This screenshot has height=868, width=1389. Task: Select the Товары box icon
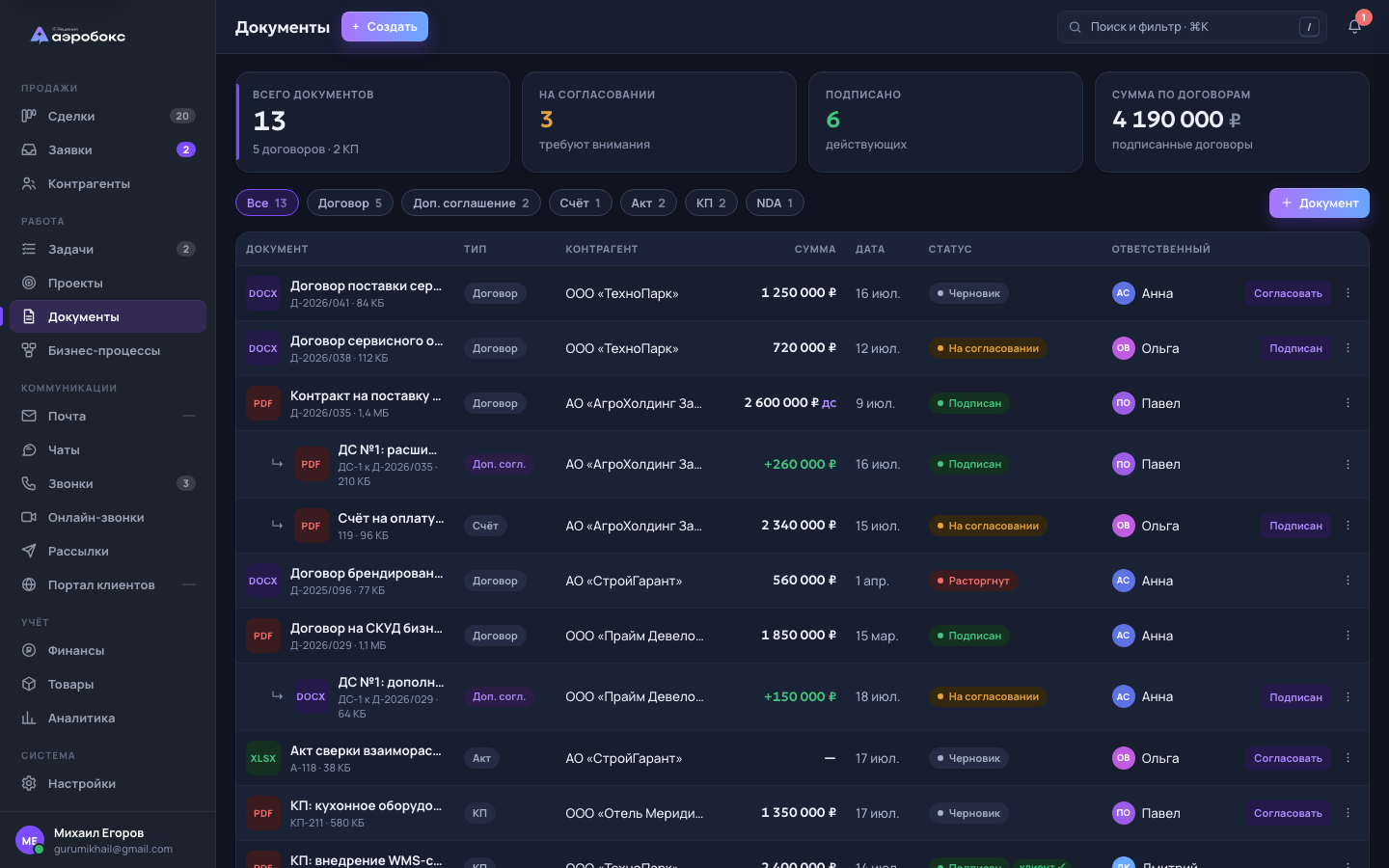[29, 684]
